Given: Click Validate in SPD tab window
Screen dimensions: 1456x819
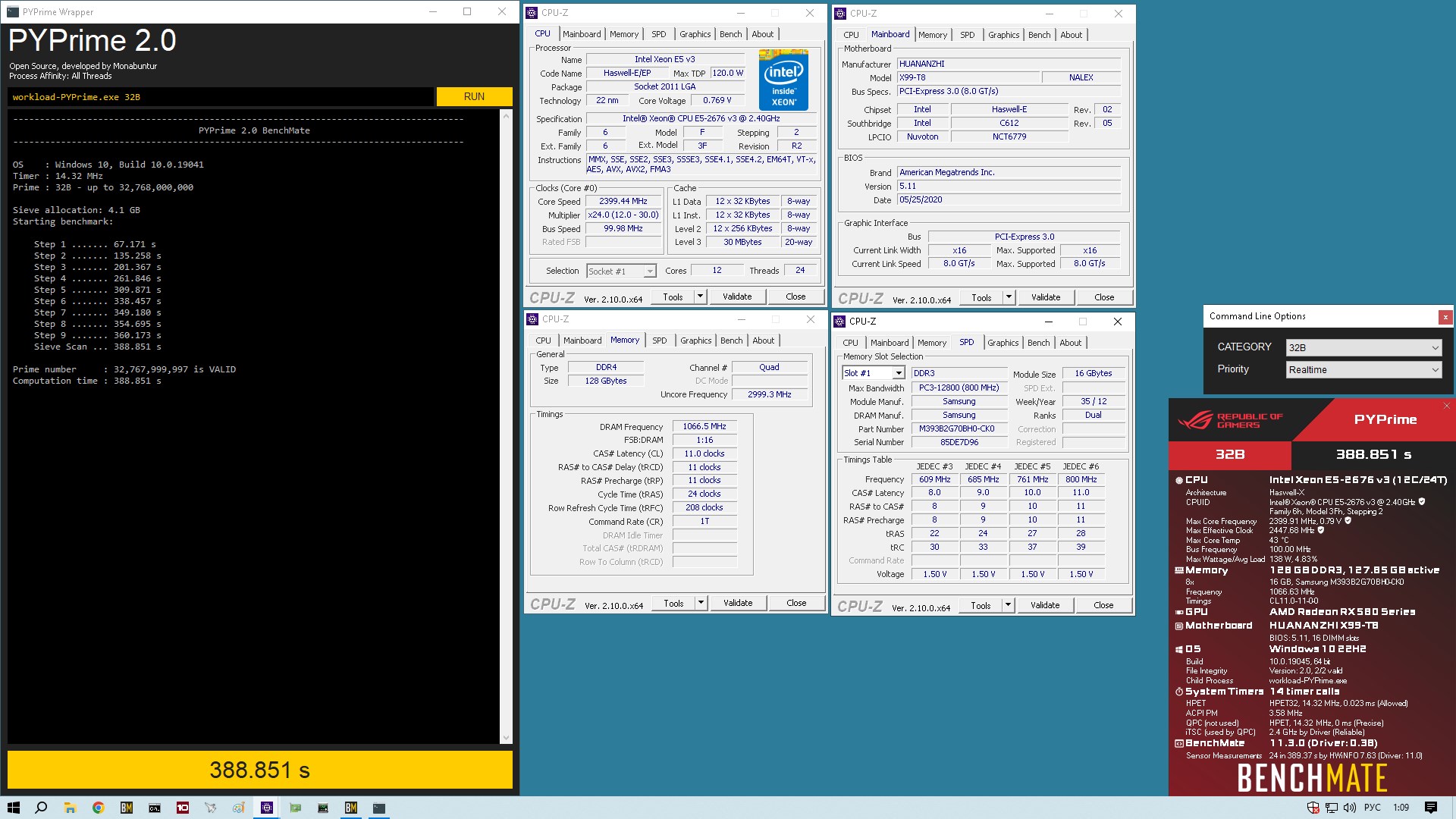Looking at the screenshot, I should click(x=1045, y=605).
